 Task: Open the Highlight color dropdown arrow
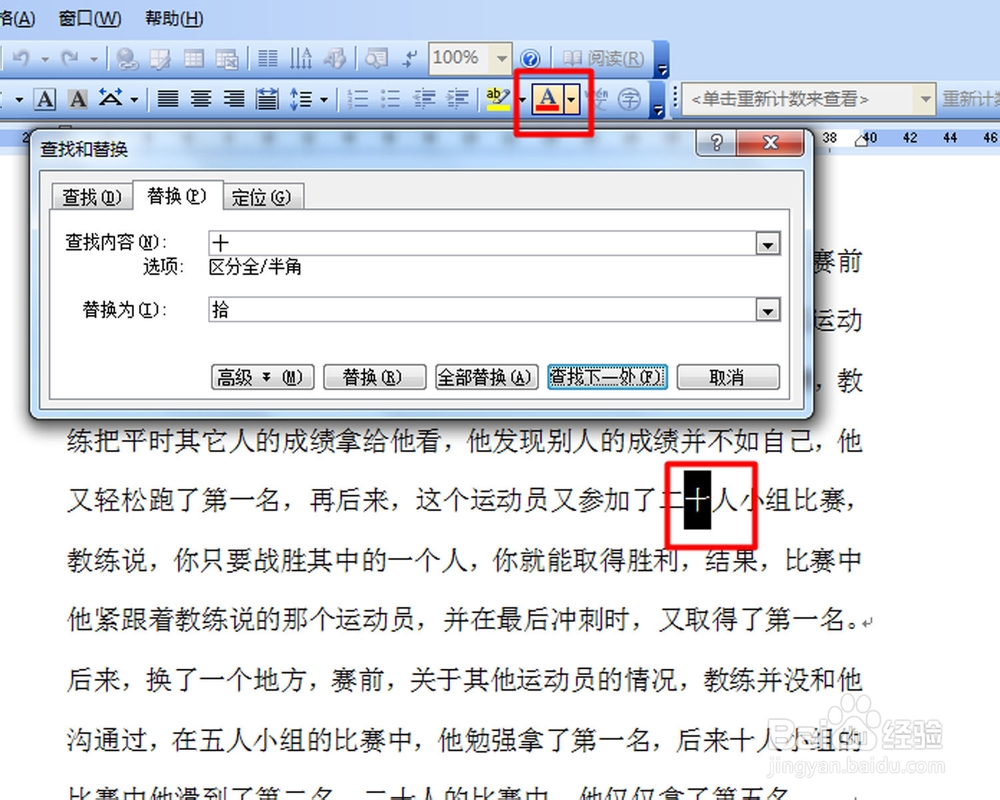(x=522, y=100)
